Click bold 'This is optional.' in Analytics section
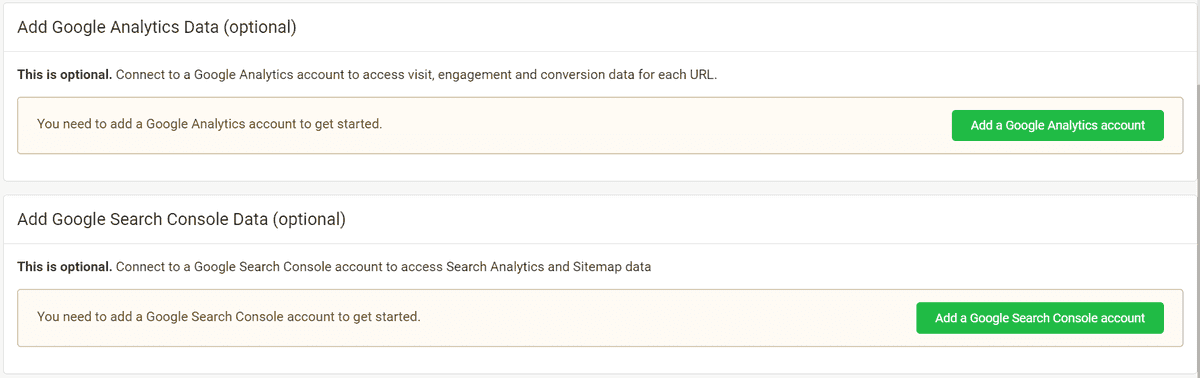Screen dimensions: 1200x378 click(65, 75)
